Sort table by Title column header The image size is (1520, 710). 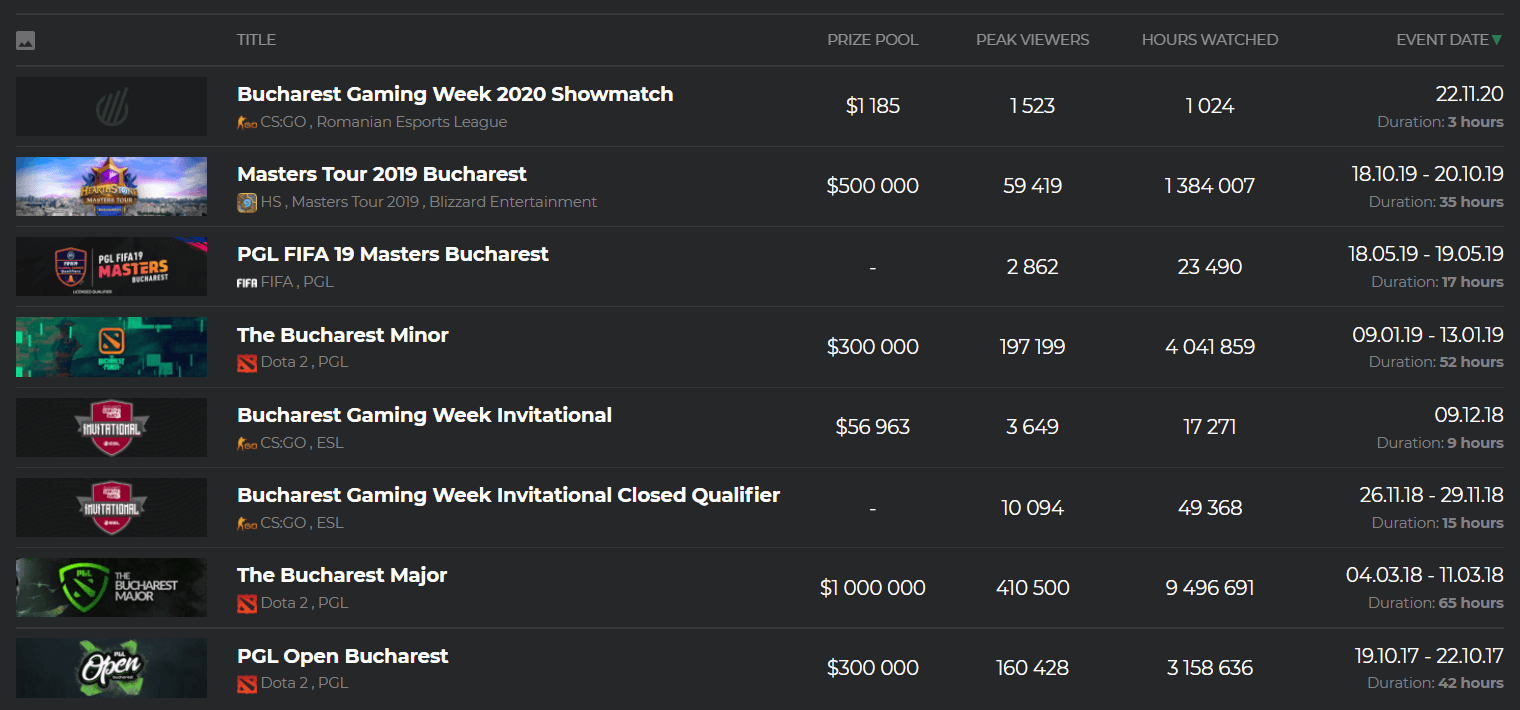pos(256,40)
